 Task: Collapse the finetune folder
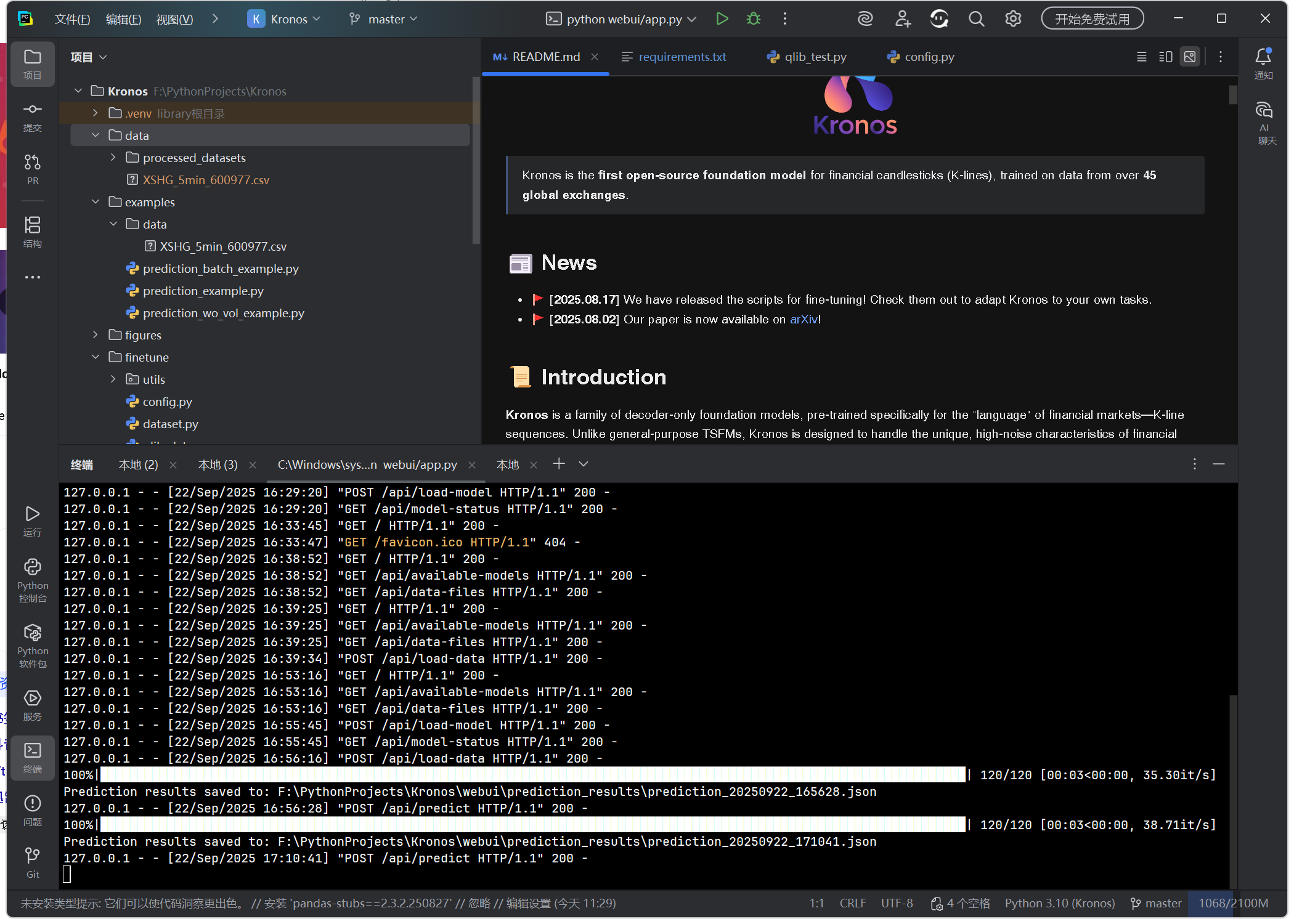pos(95,357)
